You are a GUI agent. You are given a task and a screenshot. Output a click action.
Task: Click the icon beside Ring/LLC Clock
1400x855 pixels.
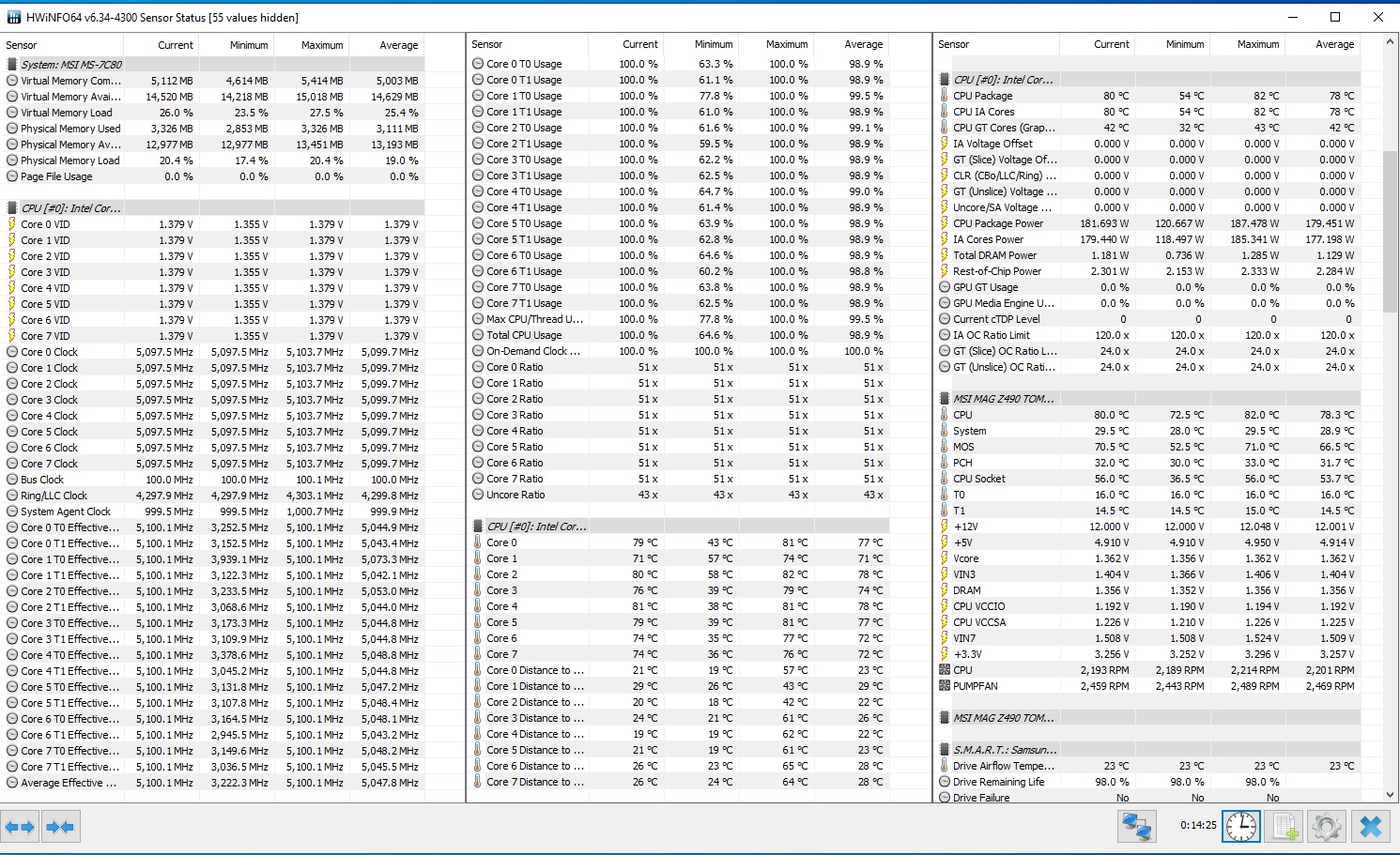(12, 496)
